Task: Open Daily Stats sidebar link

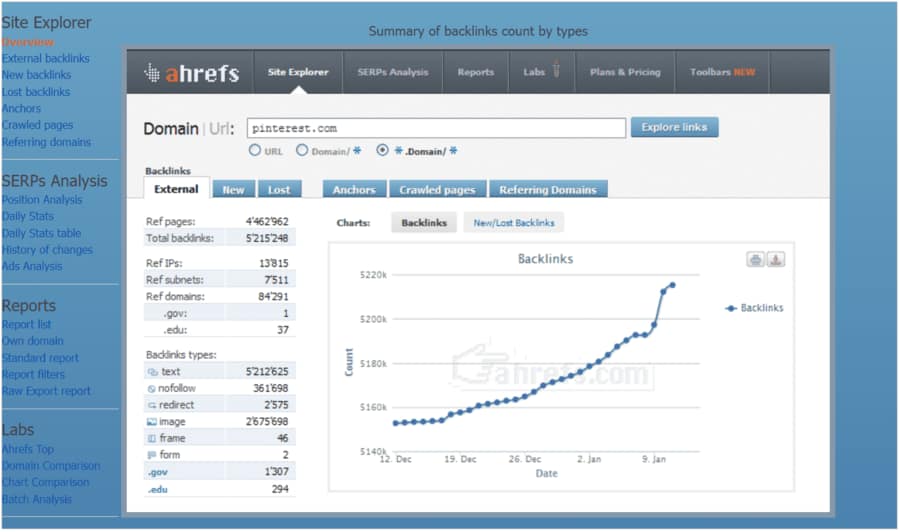Action: click(28, 216)
